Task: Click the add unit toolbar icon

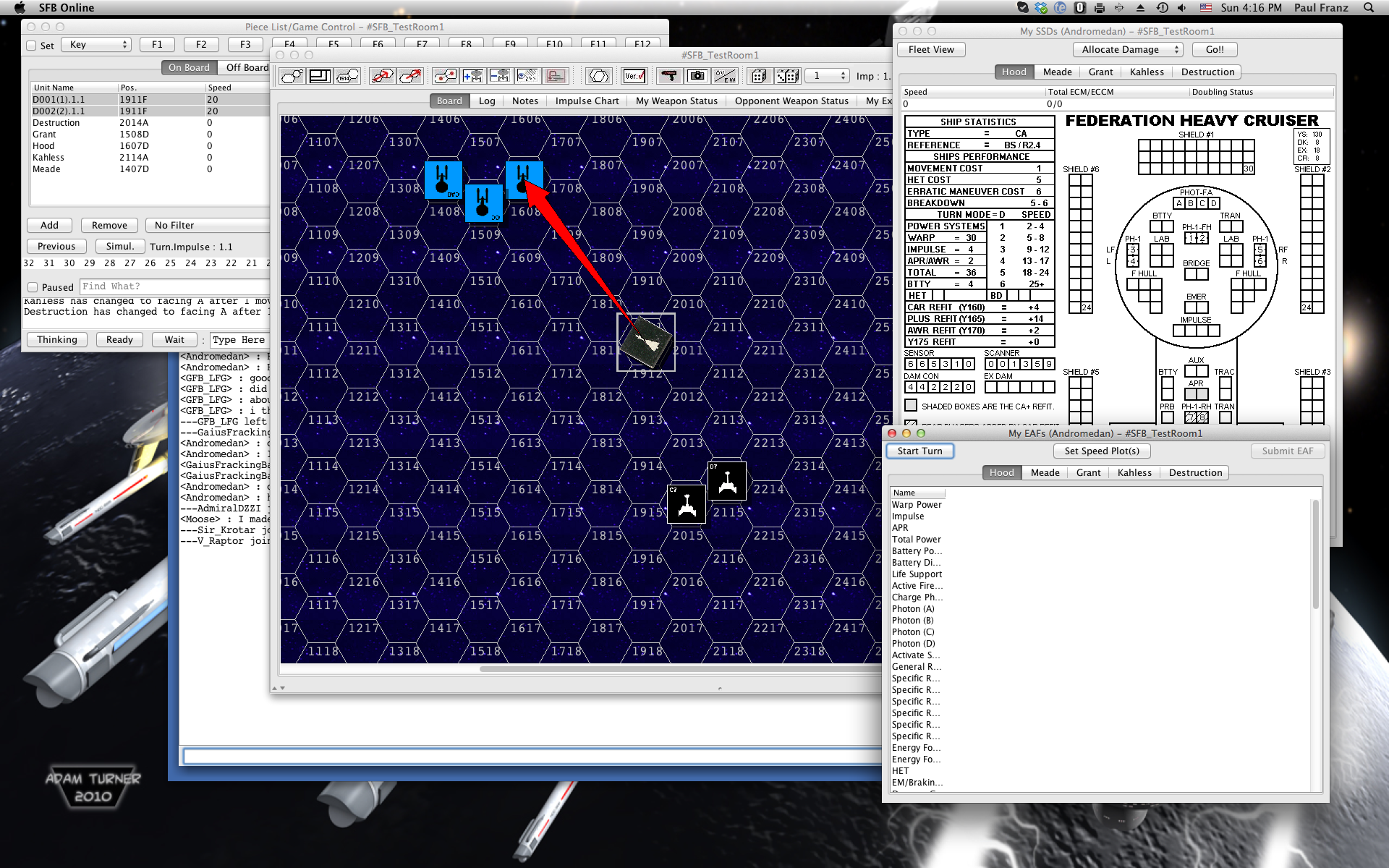Action: (472, 76)
